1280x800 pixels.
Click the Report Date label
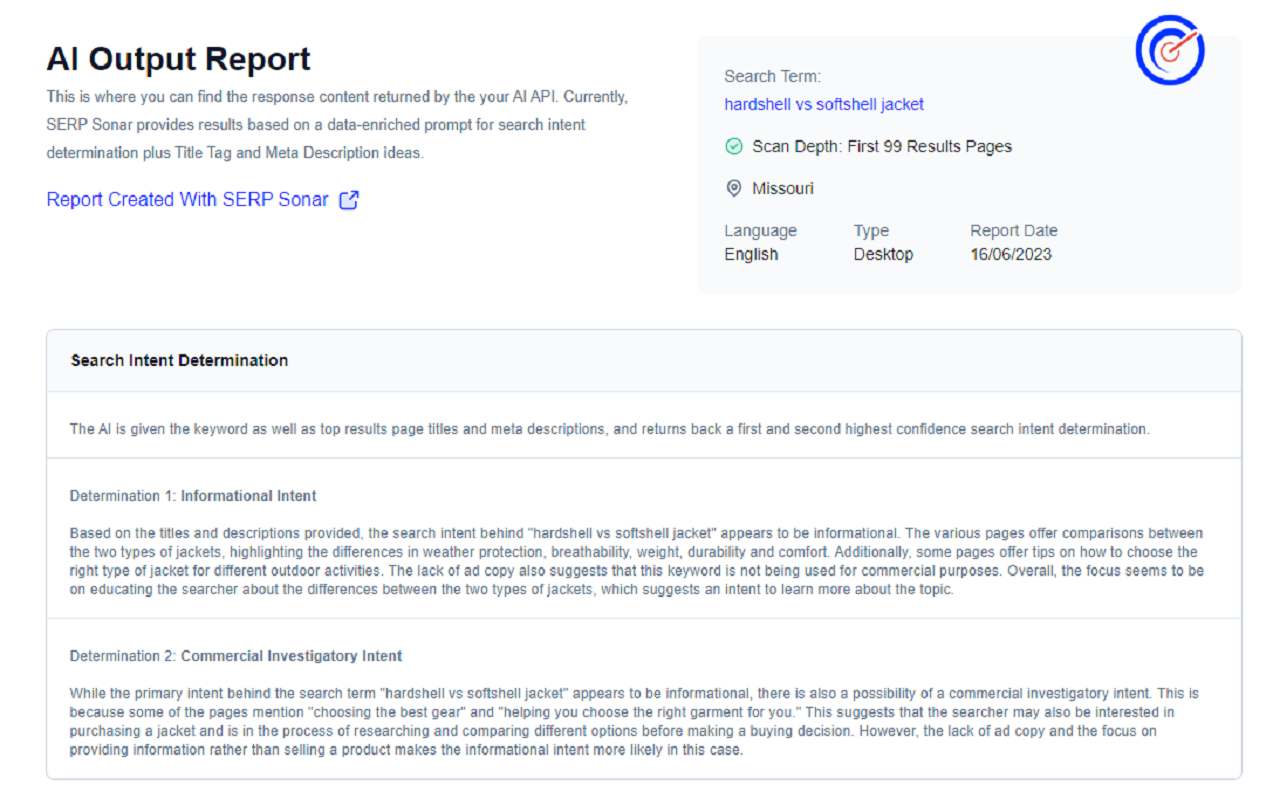(1014, 231)
